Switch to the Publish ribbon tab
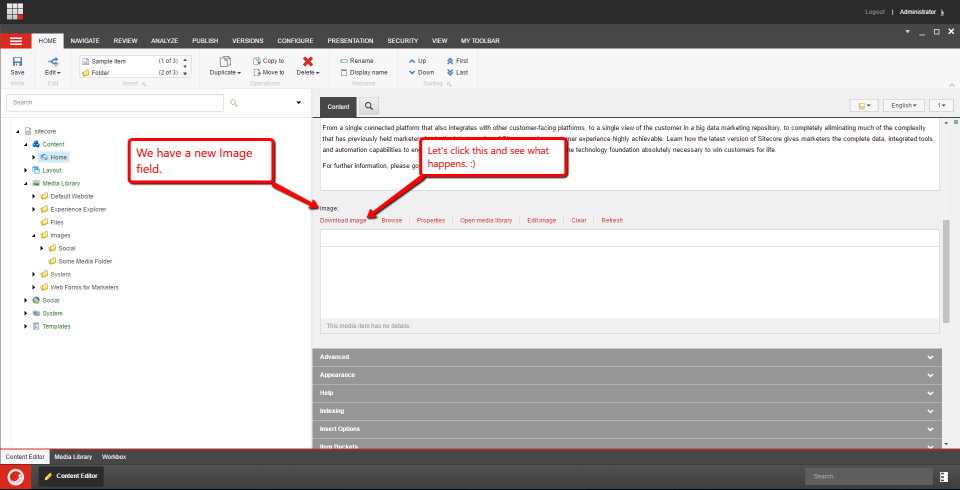 [205, 41]
